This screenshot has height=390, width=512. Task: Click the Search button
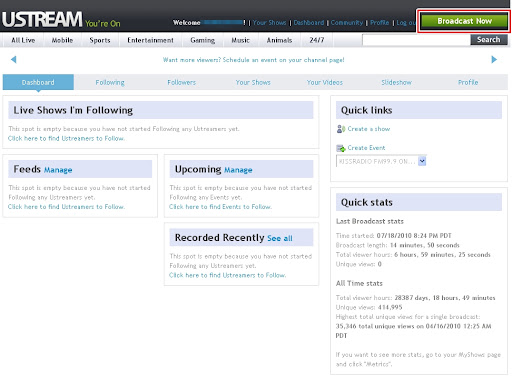[489, 40]
